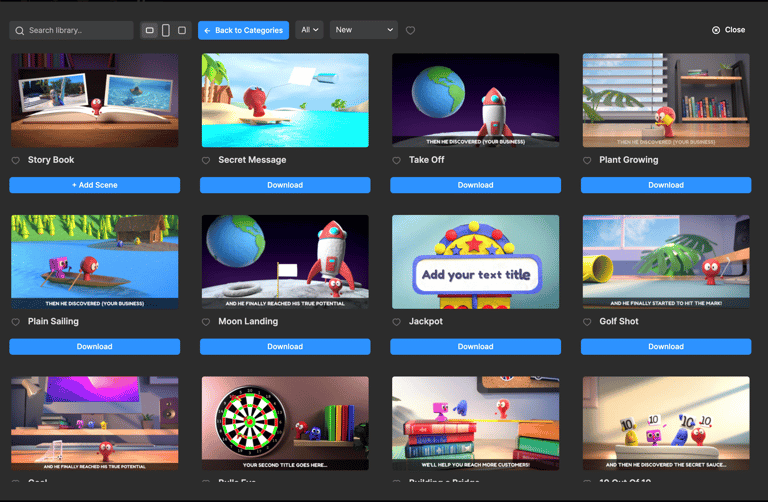Preview the Moon Landing thumbnail
Viewport: 768px width, 502px height.
click(285, 262)
